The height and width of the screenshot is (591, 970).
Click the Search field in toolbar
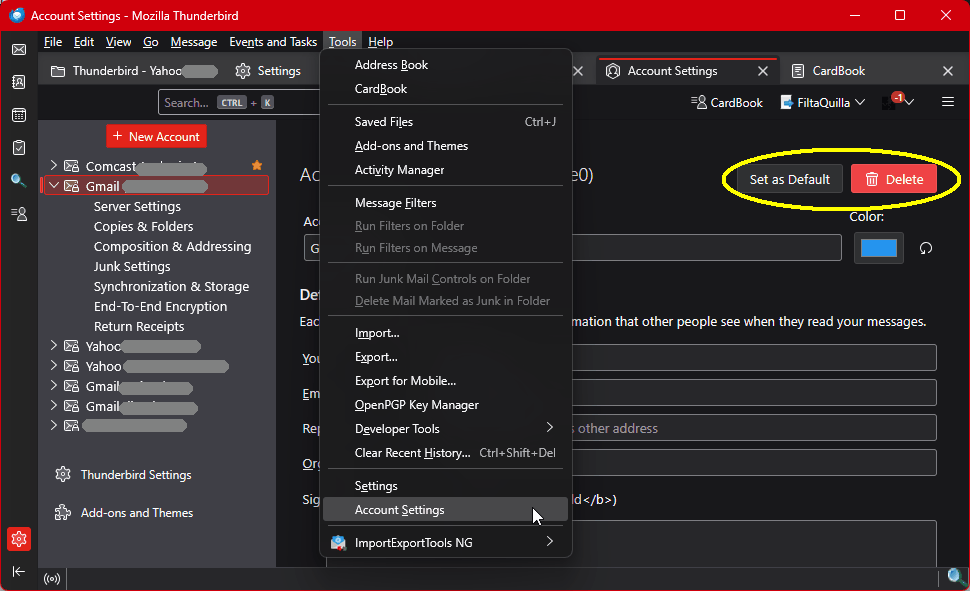[x=238, y=103]
